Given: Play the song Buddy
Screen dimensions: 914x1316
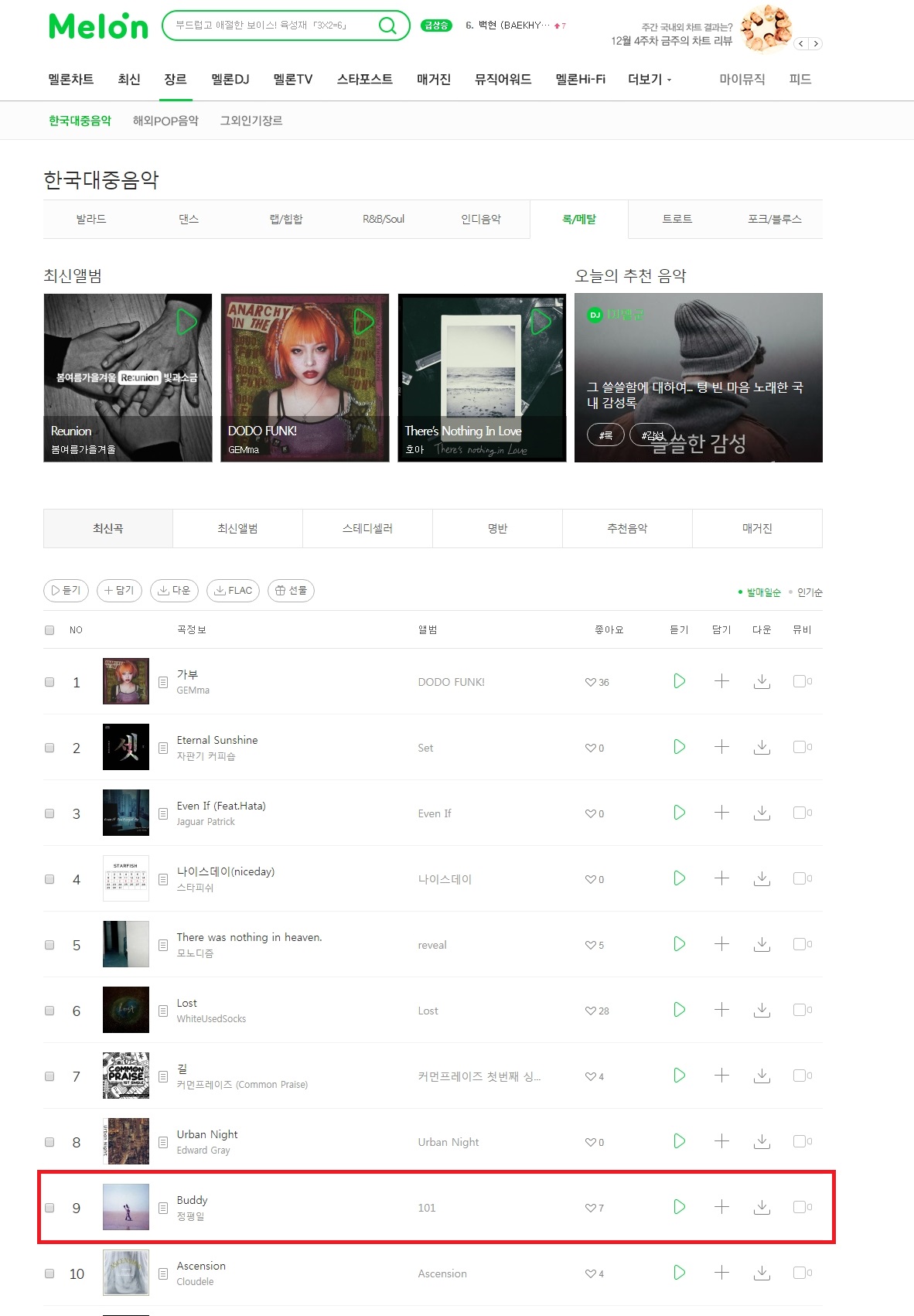Looking at the screenshot, I should (x=679, y=1207).
